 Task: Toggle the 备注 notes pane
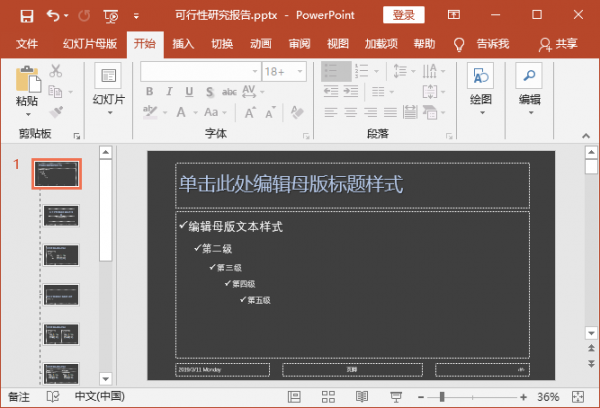tap(18, 397)
